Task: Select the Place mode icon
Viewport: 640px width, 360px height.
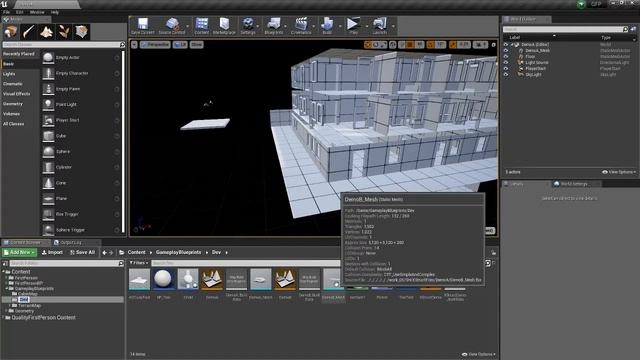Action: (11, 32)
